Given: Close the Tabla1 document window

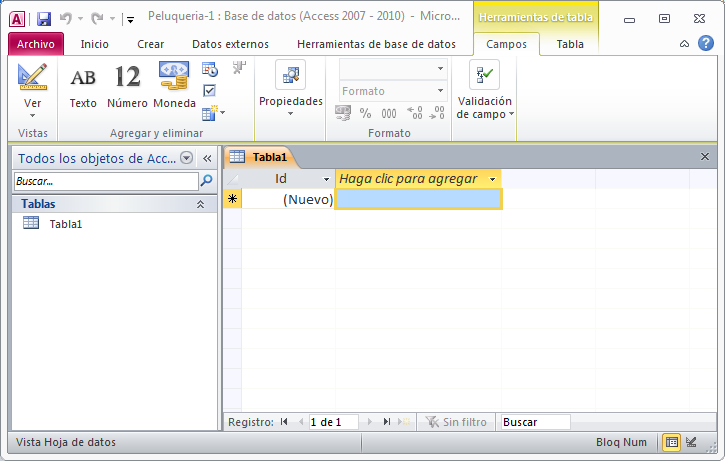Looking at the screenshot, I should (705, 157).
